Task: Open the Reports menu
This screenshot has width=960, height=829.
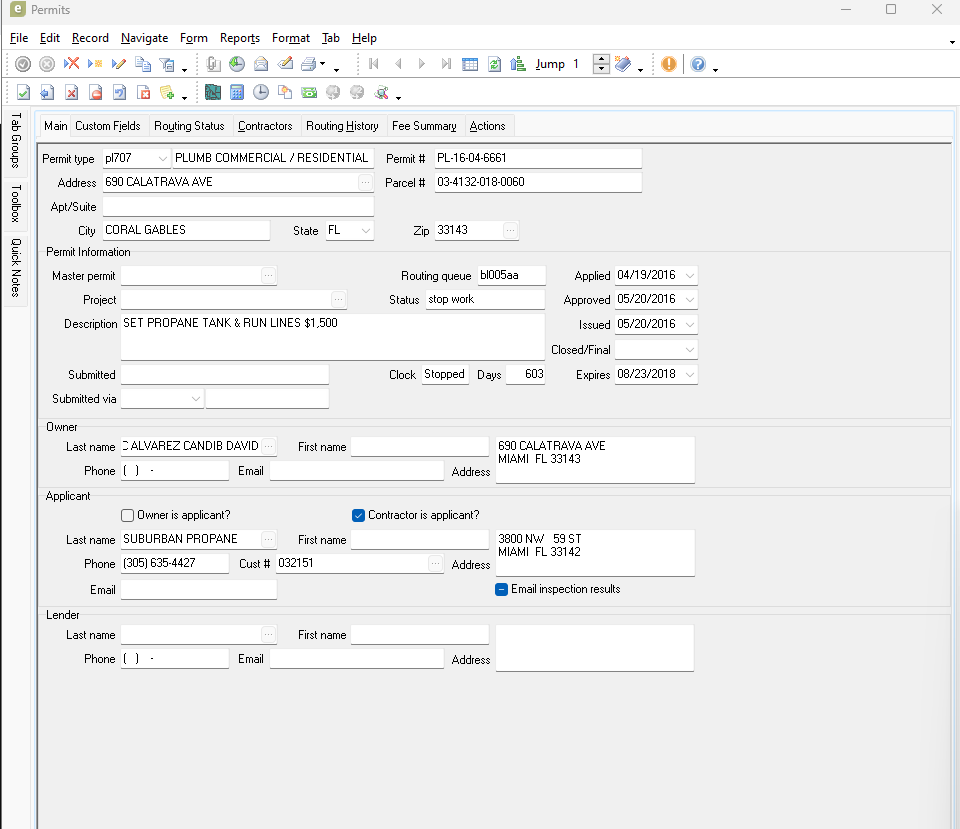Action: [240, 38]
